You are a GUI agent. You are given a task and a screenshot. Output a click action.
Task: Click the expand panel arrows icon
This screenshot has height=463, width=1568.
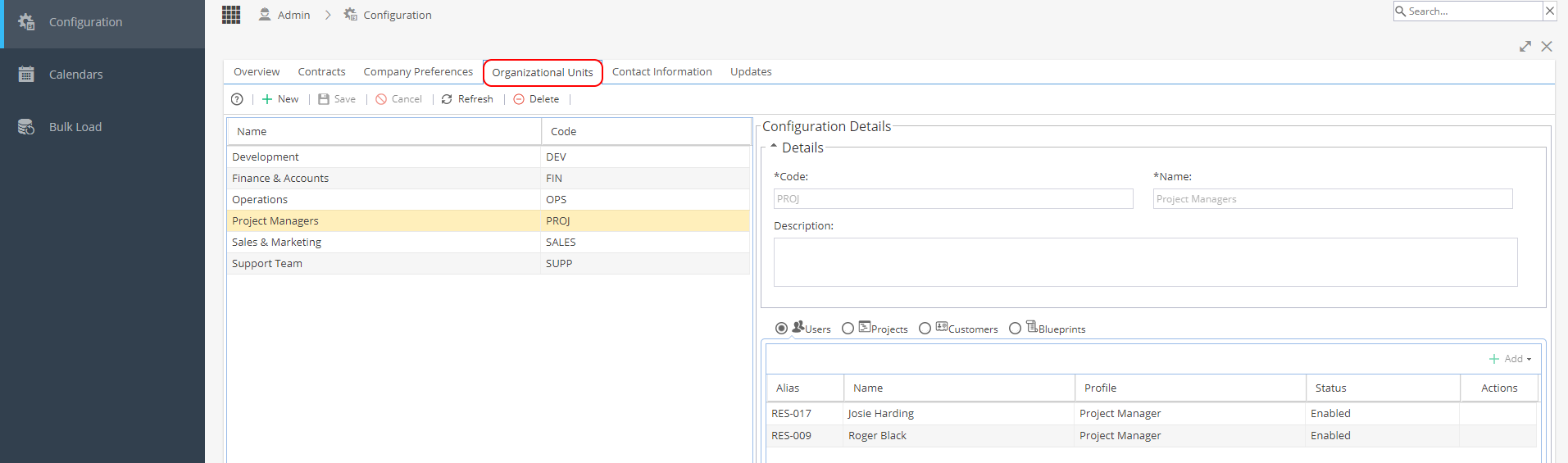point(1525,47)
